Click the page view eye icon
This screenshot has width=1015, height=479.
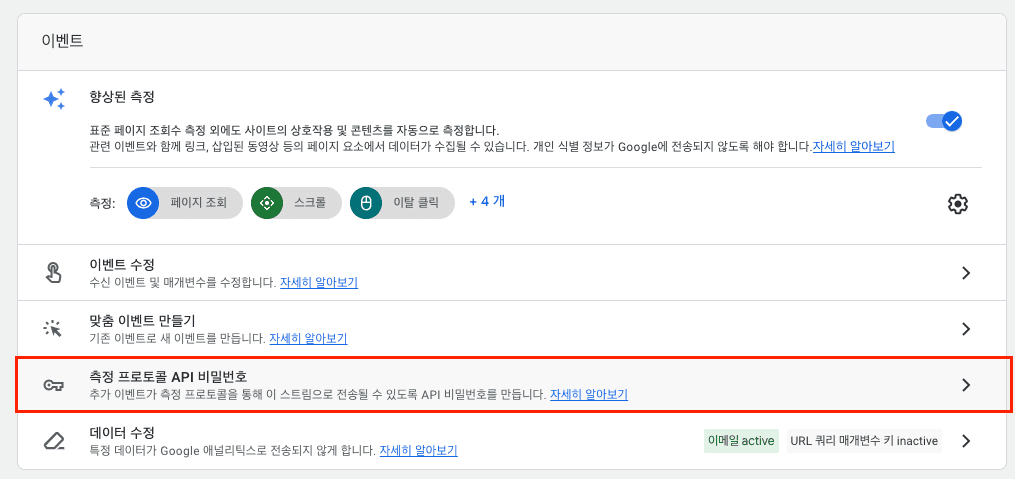pyautogui.click(x=143, y=203)
